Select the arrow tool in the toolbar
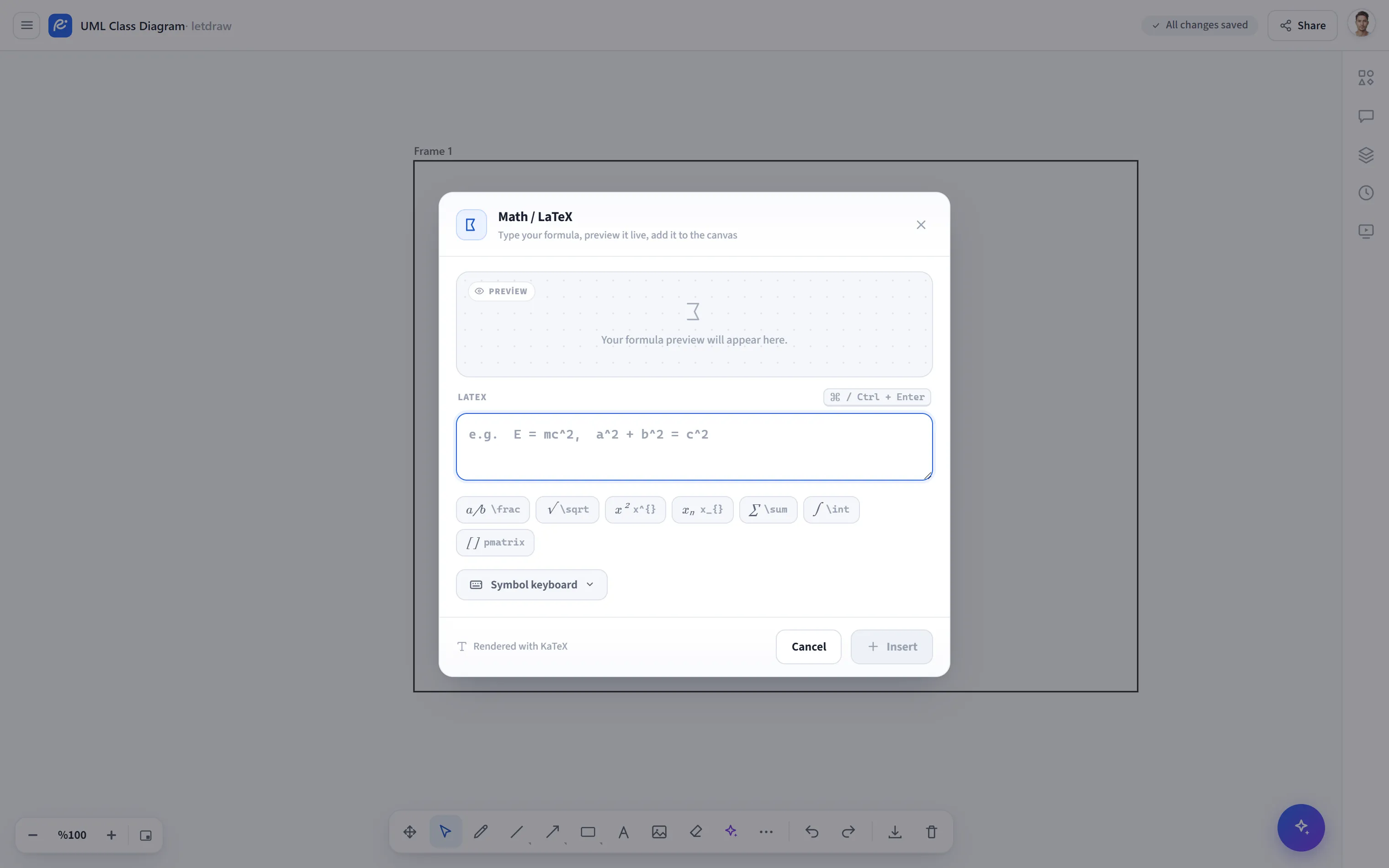 point(553,832)
